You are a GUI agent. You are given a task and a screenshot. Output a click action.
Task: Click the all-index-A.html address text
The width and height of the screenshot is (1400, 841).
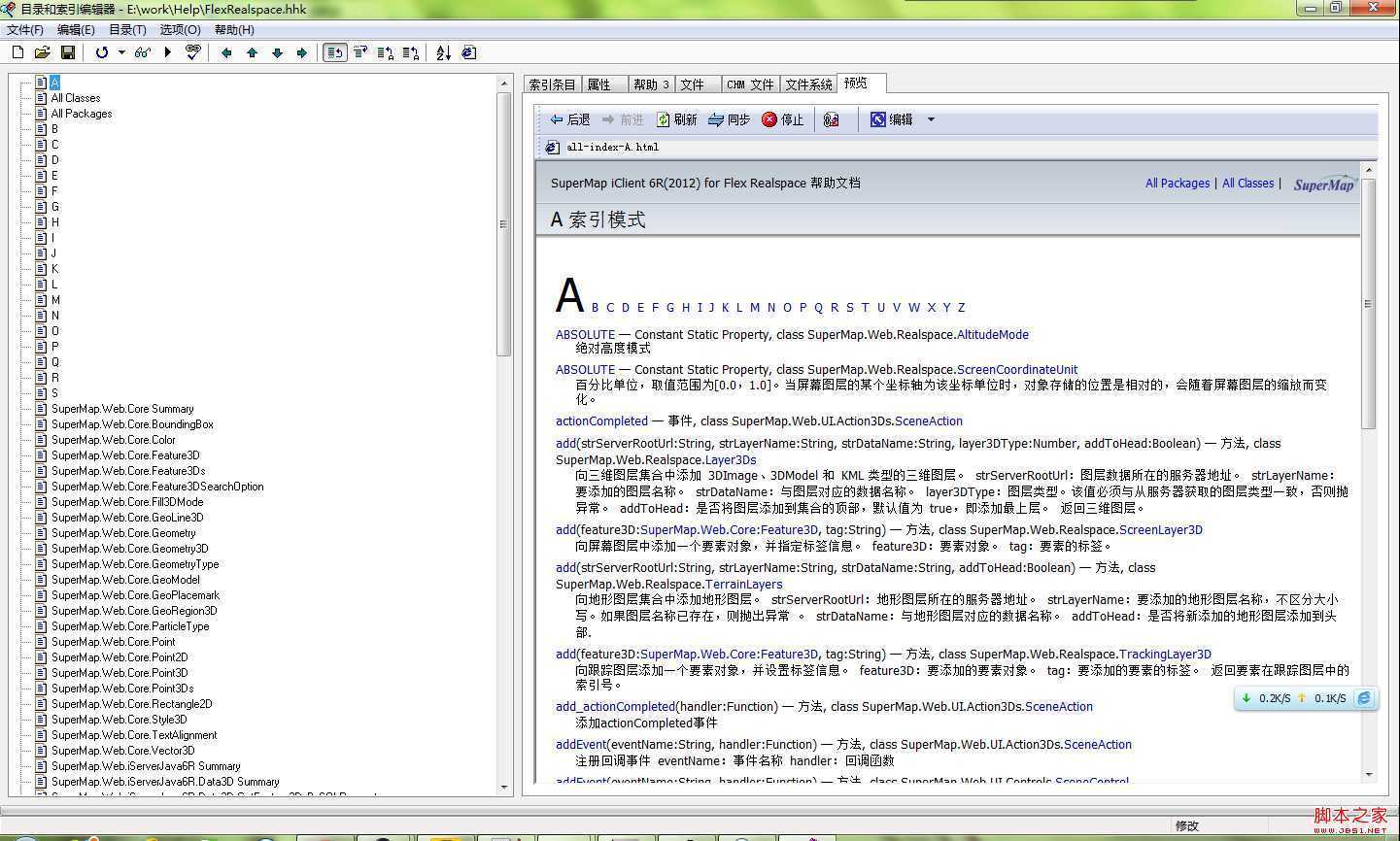click(x=612, y=147)
